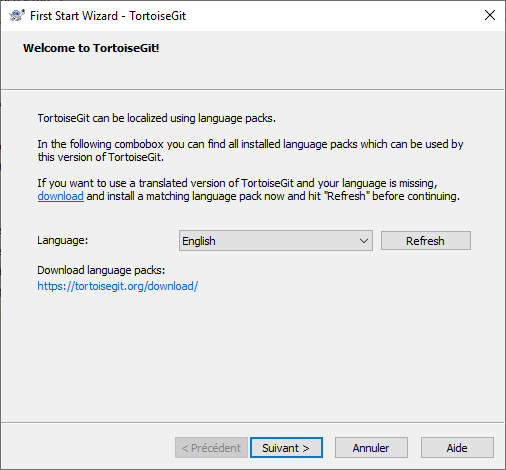The image size is (506, 470).
Task: Visit the tortoisegit.org/download URL link
Action: click(x=118, y=286)
